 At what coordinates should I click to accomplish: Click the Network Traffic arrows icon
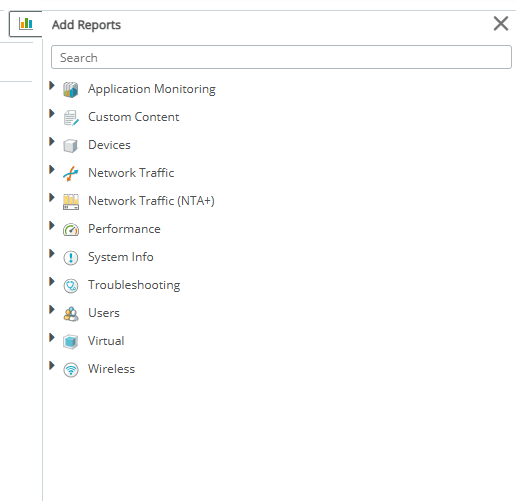coord(71,174)
